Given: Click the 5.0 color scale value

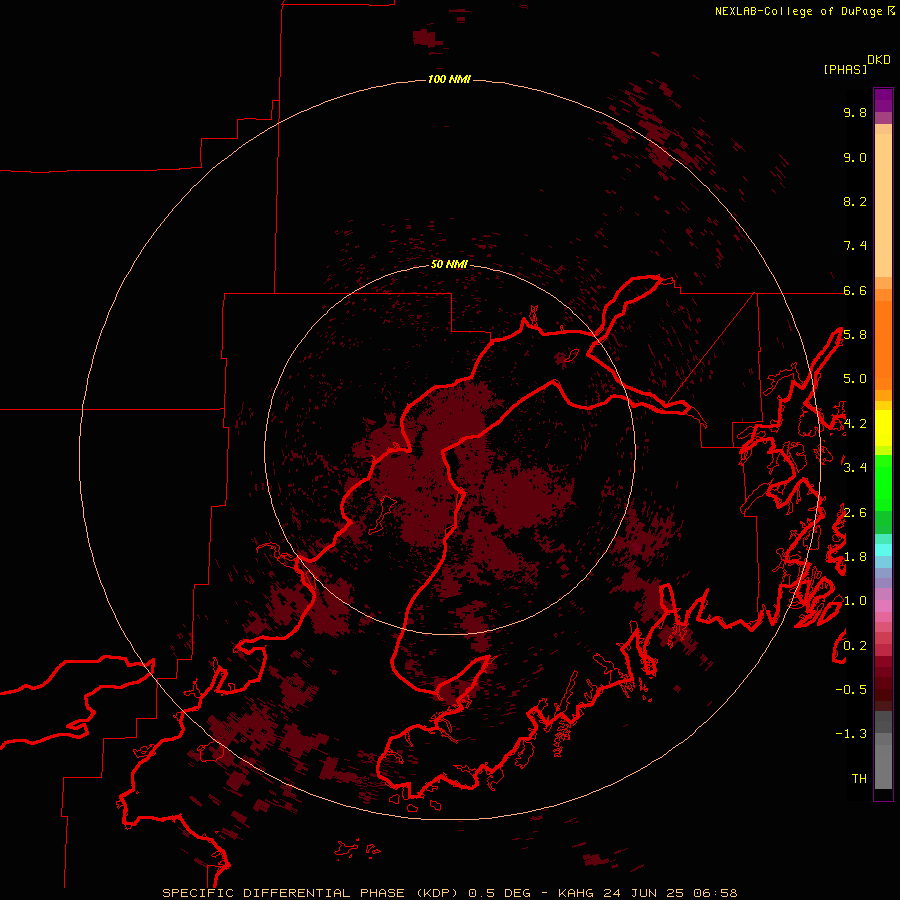Looking at the screenshot, I should (855, 379).
